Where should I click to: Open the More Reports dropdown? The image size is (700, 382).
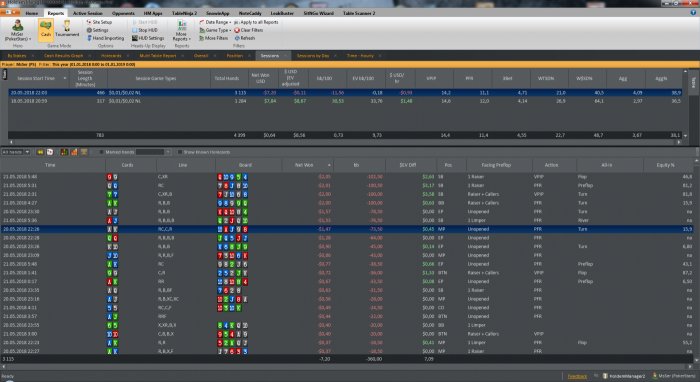pos(181,30)
